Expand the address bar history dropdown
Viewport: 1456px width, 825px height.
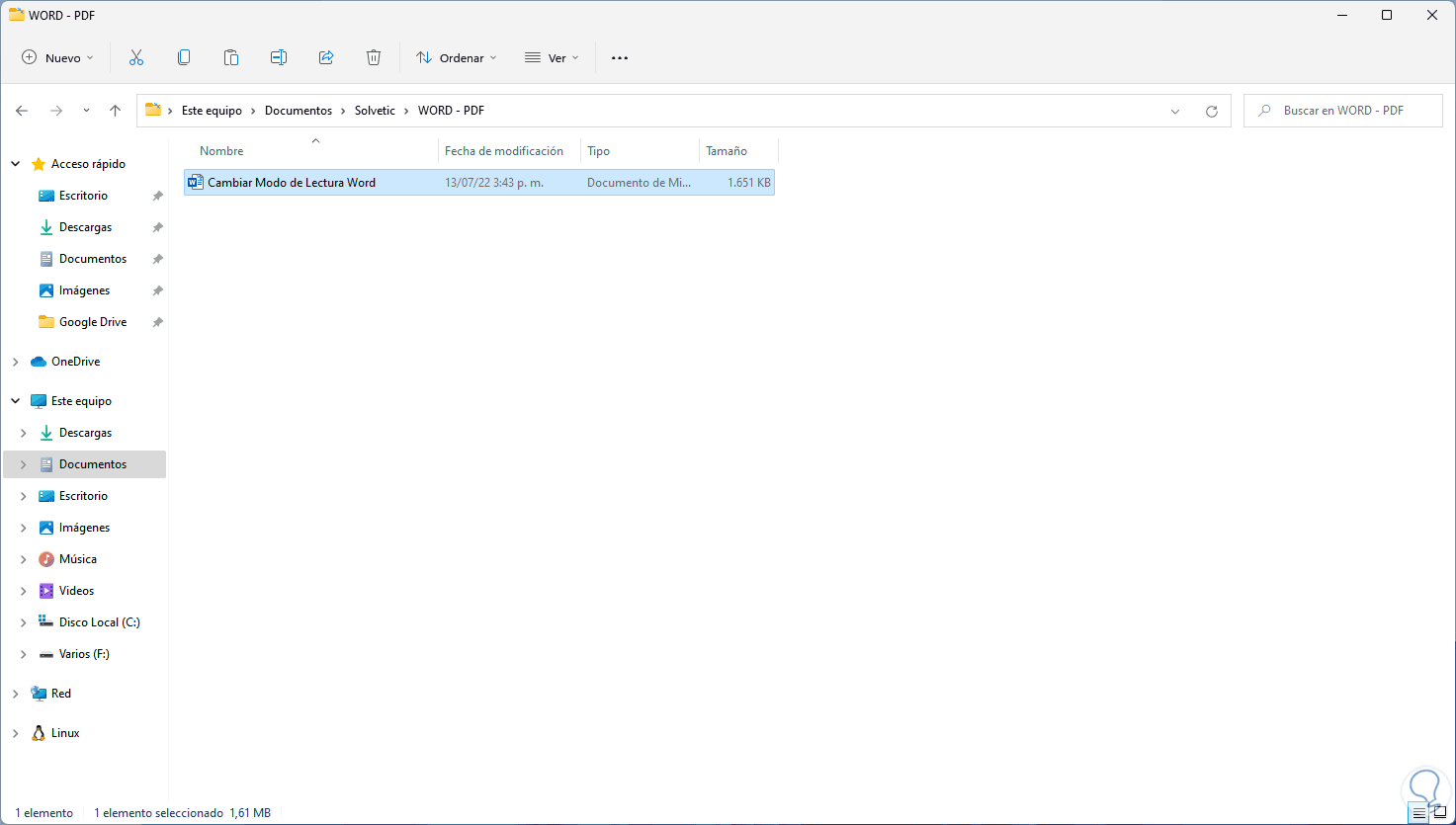[x=1175, y=112]
